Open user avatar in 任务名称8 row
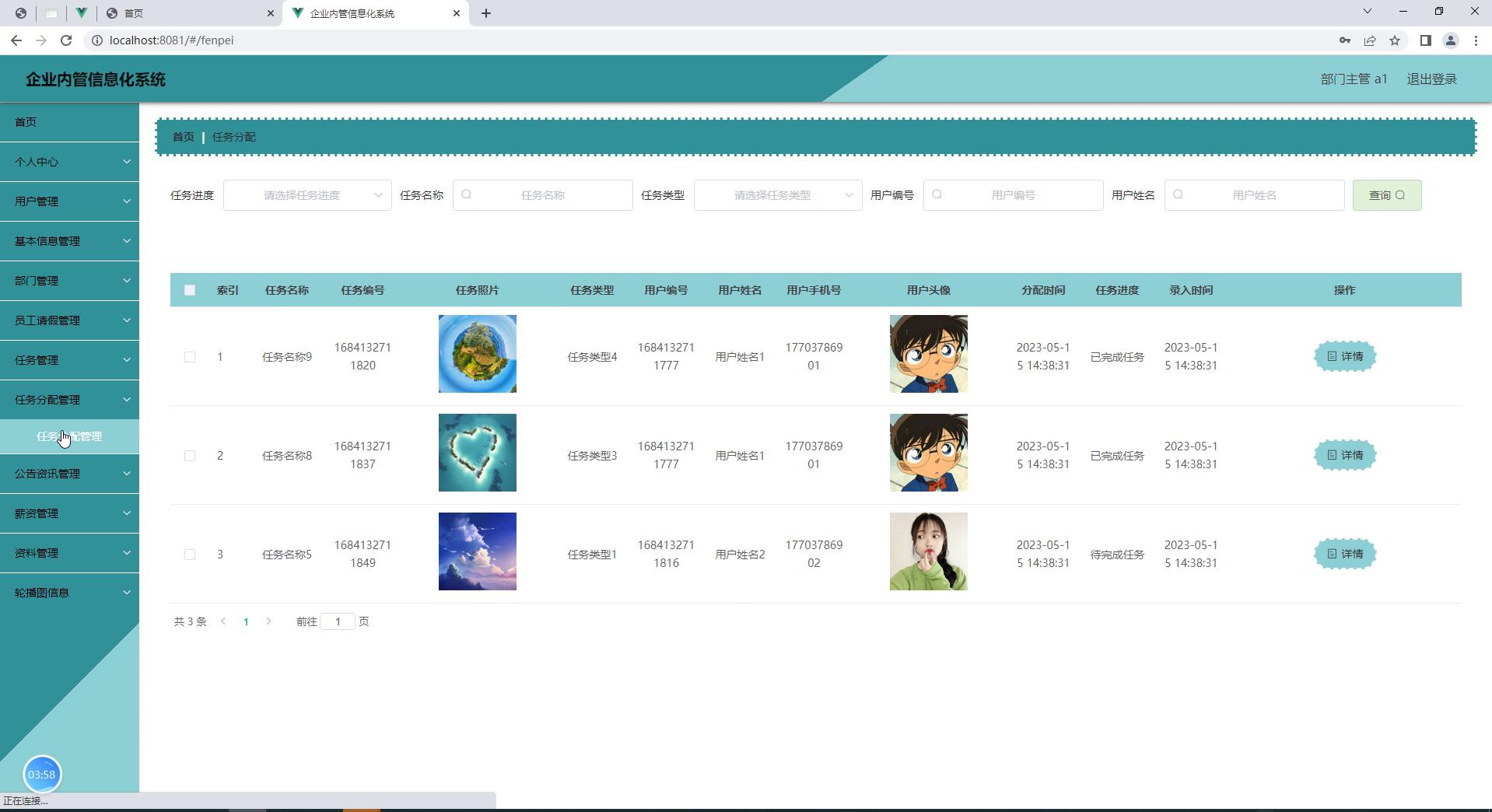1492x812 pixels. point(929,453)
